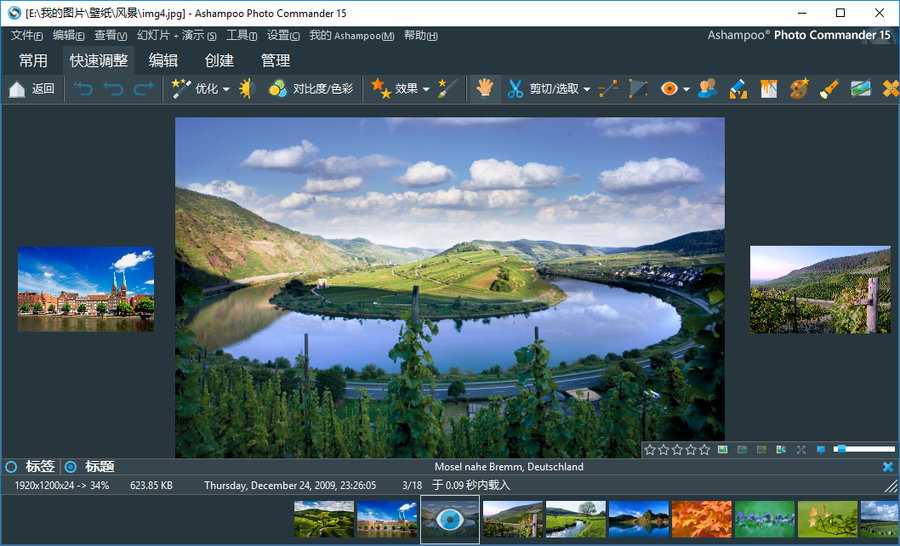Open the 剪切/选取 dropdown arrow
Viewport: 900px width, 546px height.
point(587,89)
